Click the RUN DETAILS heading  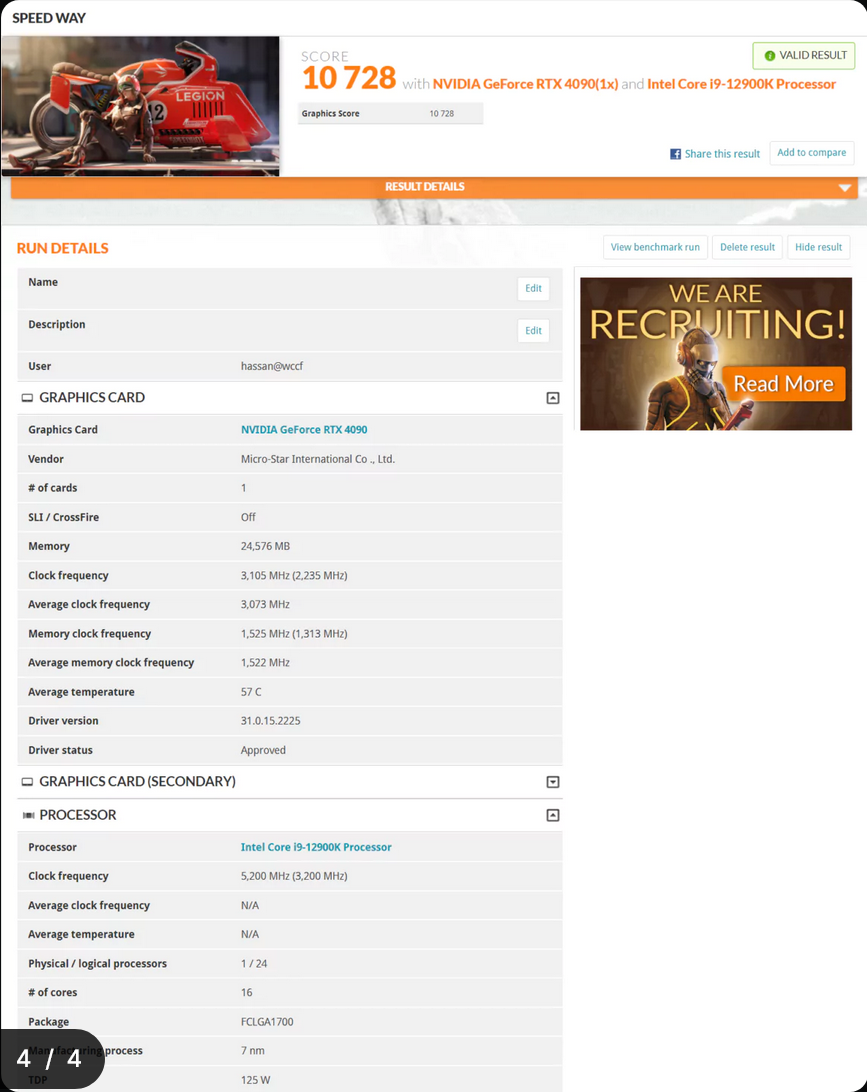pyautogui.click(x=63, y=249)
